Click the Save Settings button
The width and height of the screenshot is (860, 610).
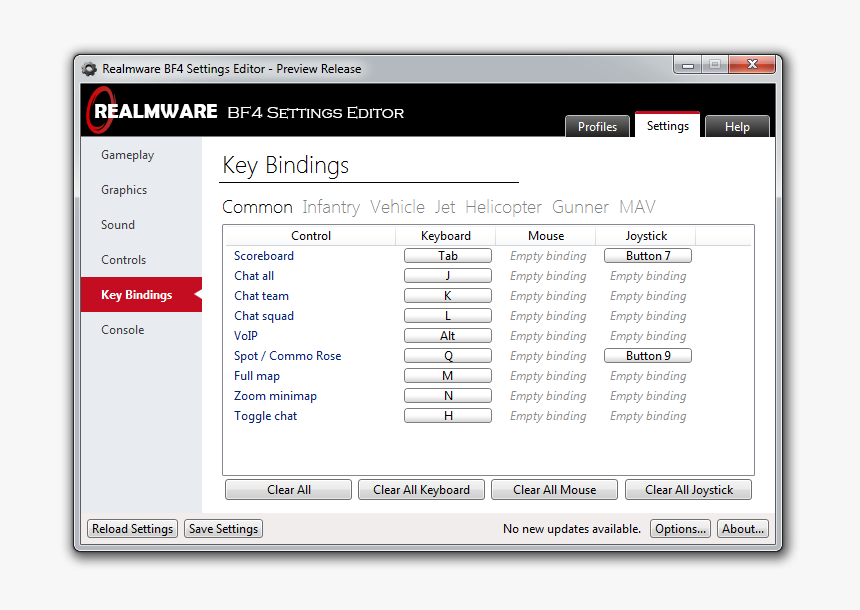click(x=223, y=529)
